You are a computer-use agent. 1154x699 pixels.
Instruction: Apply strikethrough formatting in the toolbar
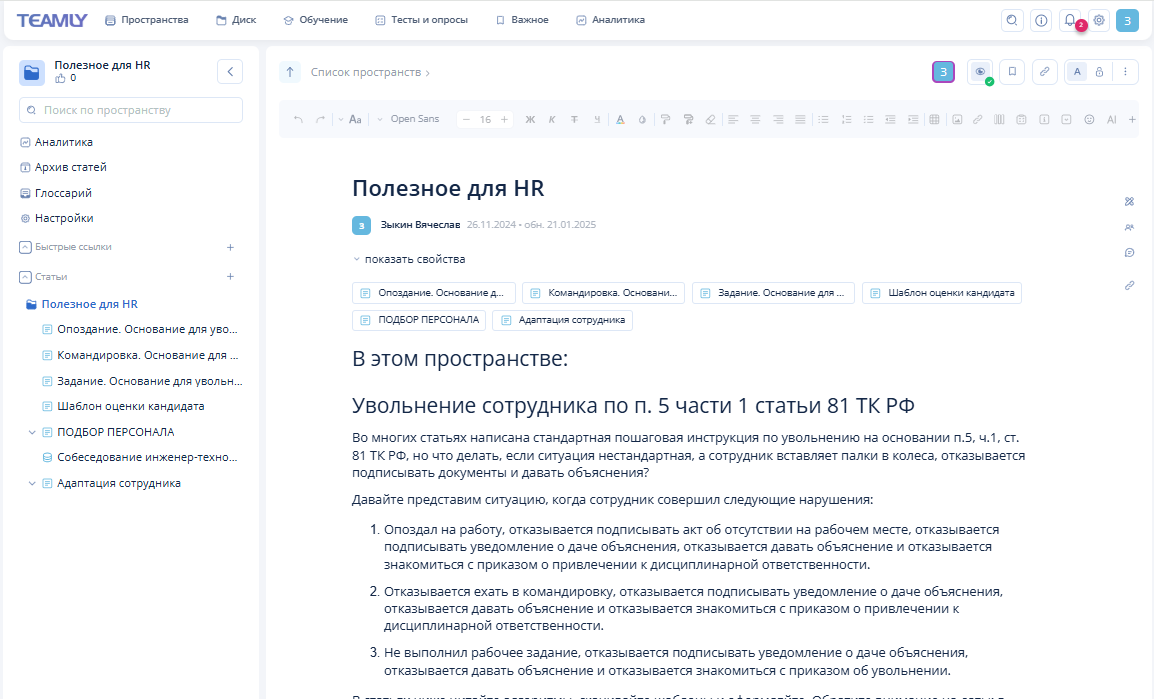click(574, 119)
